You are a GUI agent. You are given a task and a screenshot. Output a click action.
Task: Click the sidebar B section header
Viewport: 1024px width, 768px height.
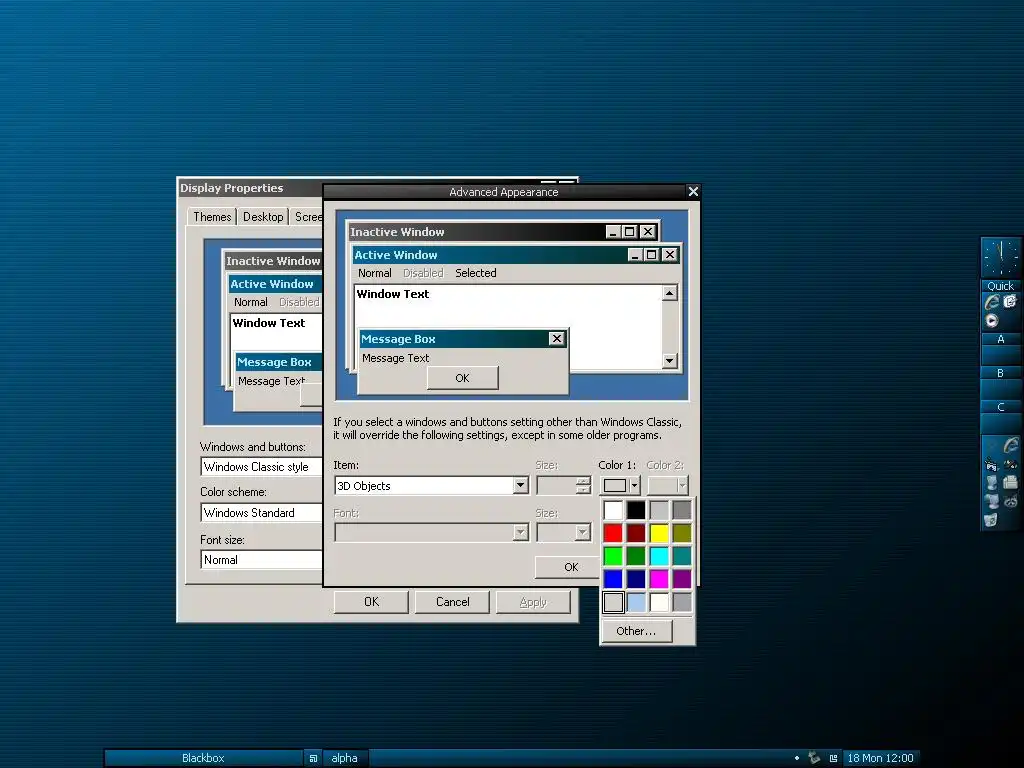point(1000,373)
